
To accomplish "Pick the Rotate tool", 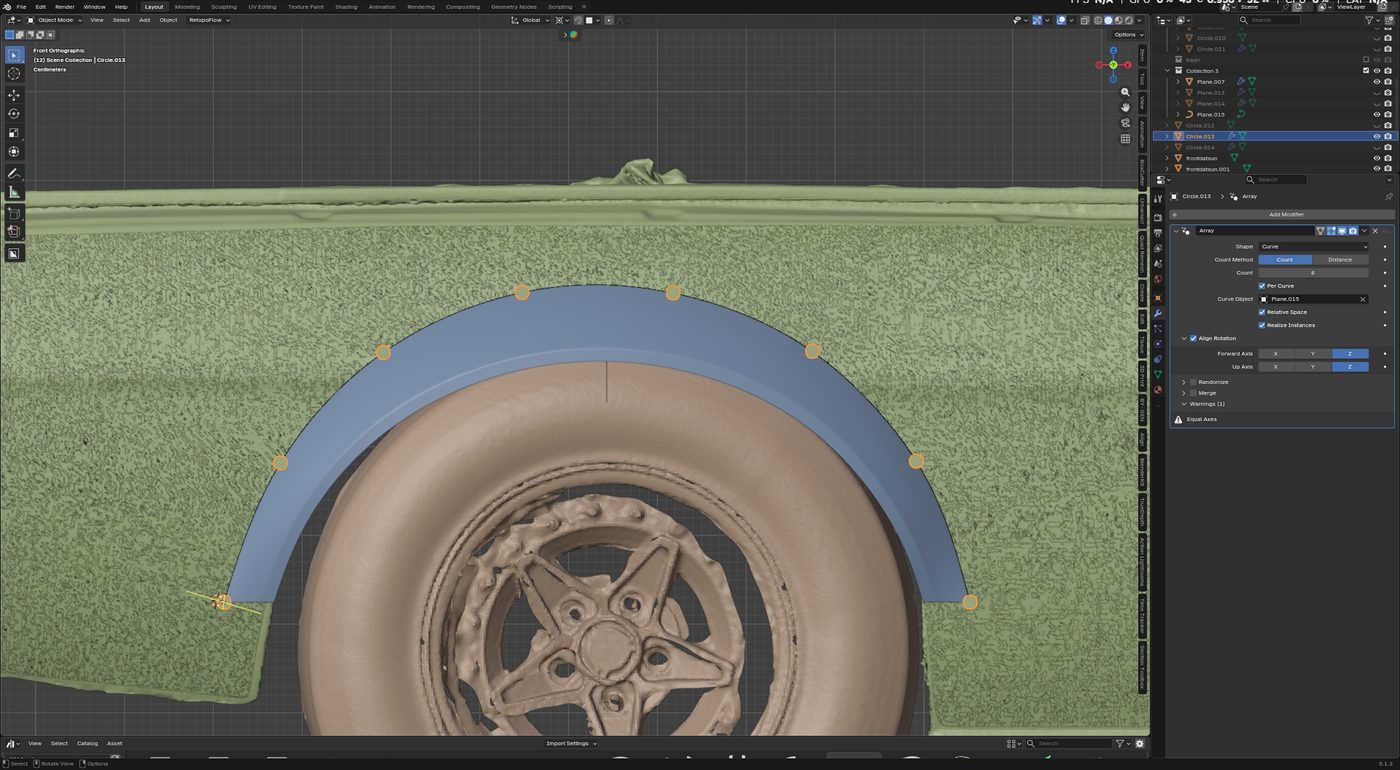I will tap(14, 114).
